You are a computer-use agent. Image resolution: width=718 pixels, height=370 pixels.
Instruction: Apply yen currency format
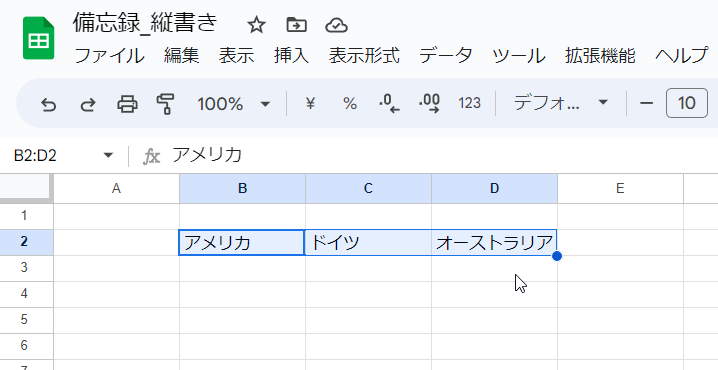click(x=310, y=103)
